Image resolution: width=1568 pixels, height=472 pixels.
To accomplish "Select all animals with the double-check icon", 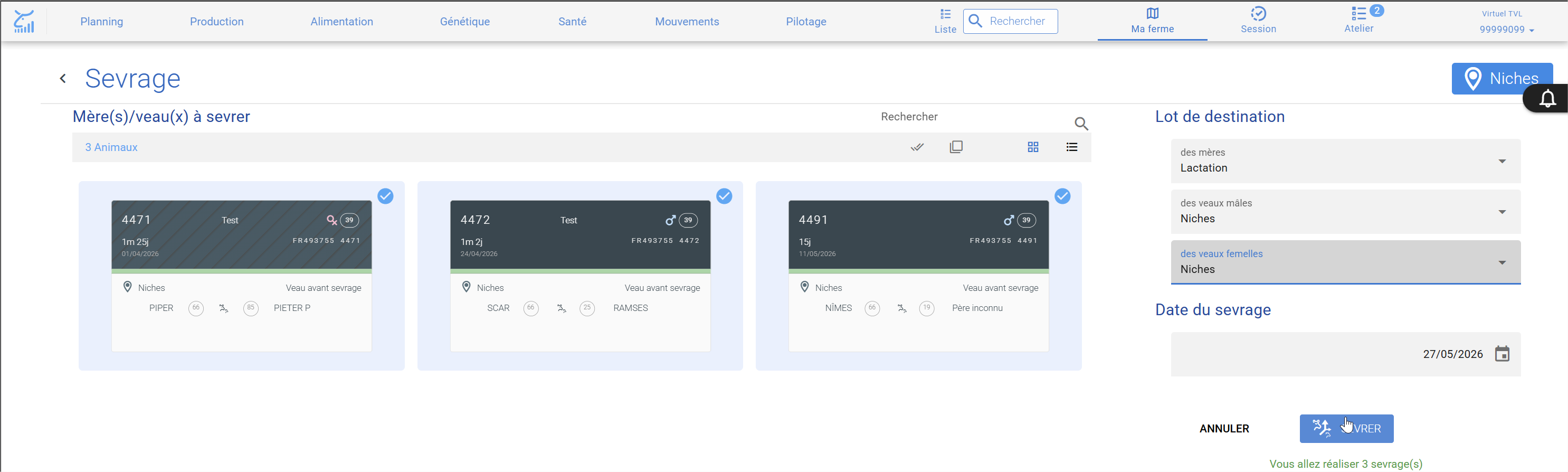I will tap(917, 147).
